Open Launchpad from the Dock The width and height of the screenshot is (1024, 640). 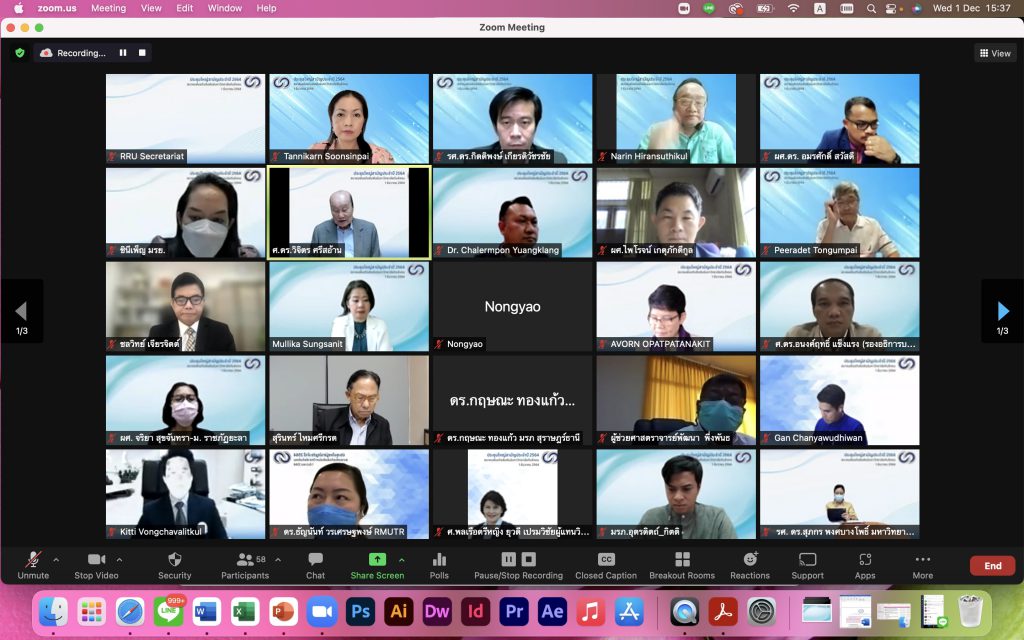point(91,612)
